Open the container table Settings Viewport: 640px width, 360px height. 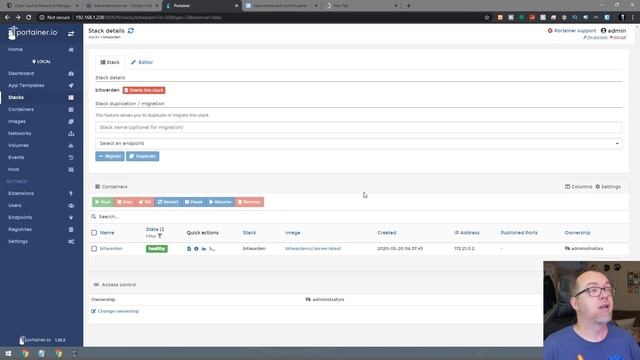point(608,187)
